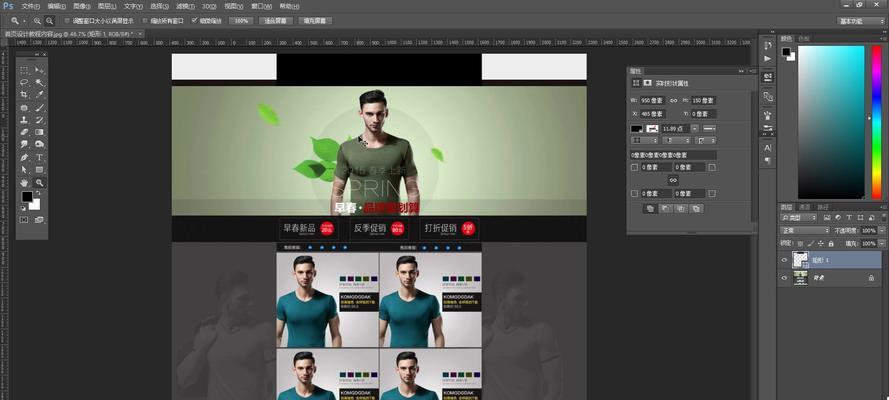Select the Eyedropper tool
This screenshot has width=889, height=400.
[39, 95]
